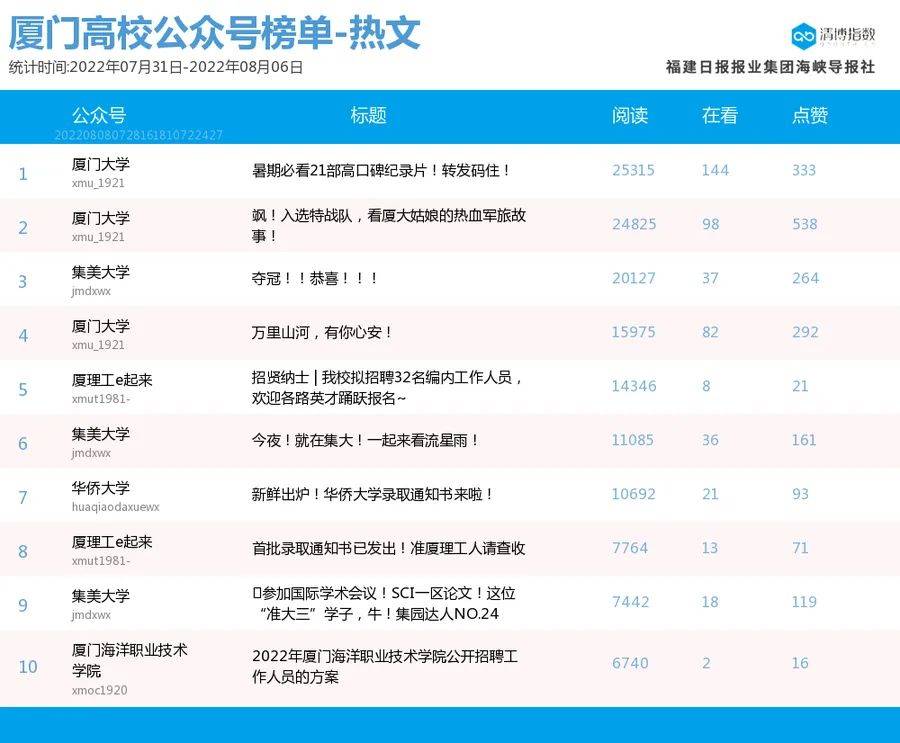Click the 在看 value 98 in rank 2
The width and height of the screenshot is (900, 743).
coord(711,225)
